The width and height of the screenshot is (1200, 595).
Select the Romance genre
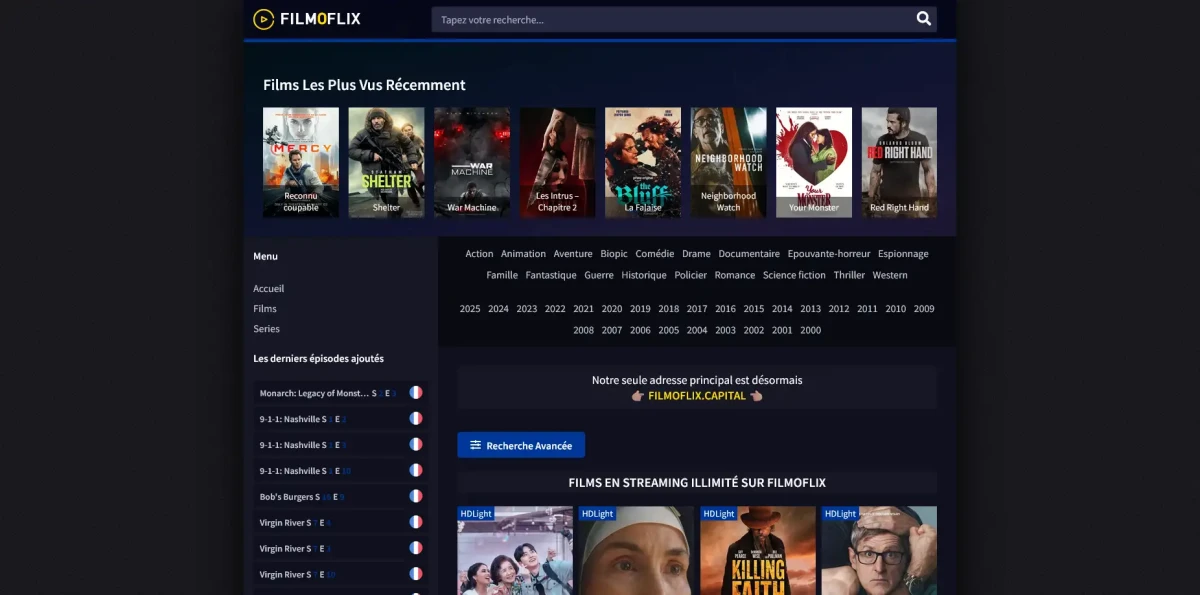pos(735,275)
